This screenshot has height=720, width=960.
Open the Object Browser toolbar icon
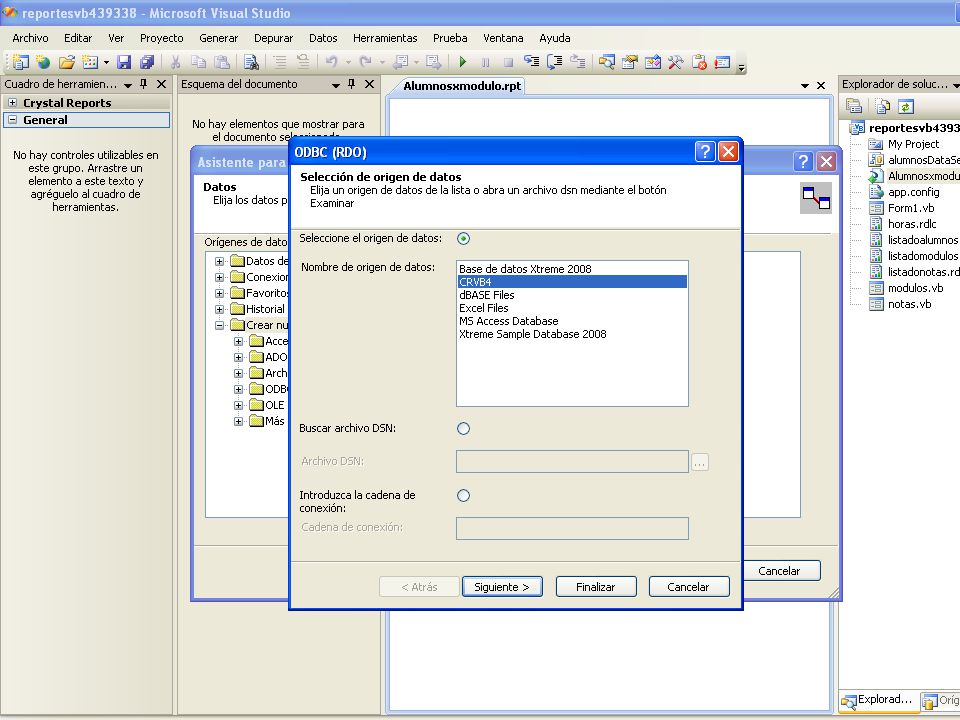coord(653,62)
